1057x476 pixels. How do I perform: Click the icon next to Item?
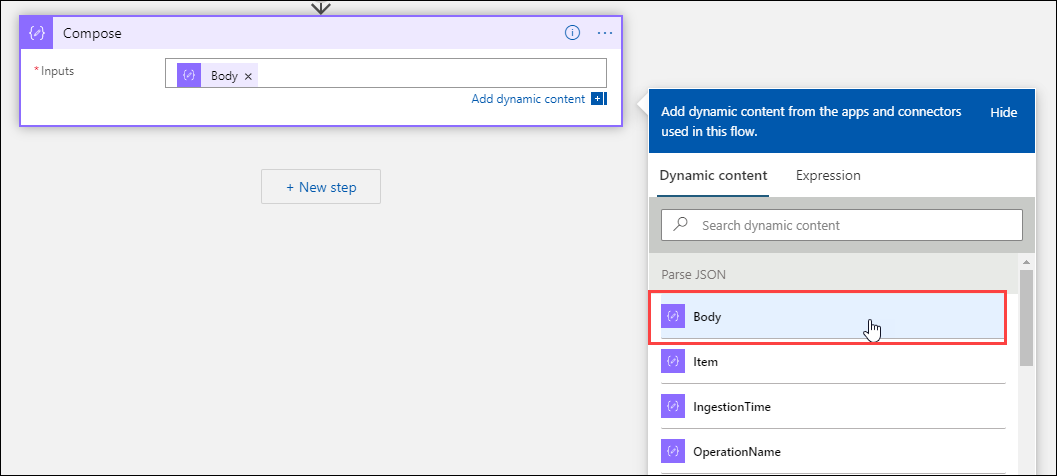coord(673,362)
